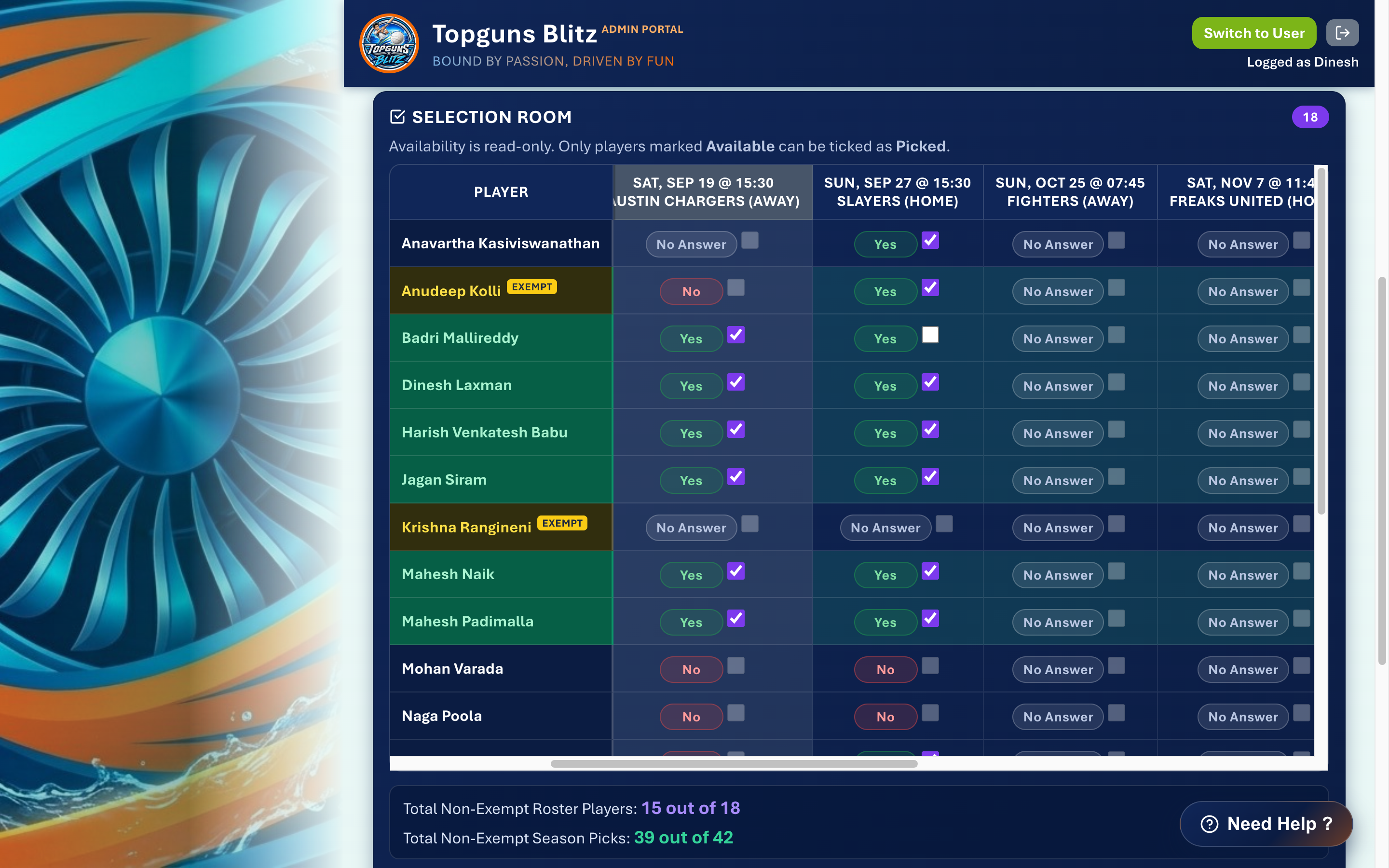Uncheck Mahesh Naik's Sep 27 pick

[x=930, y=570]
